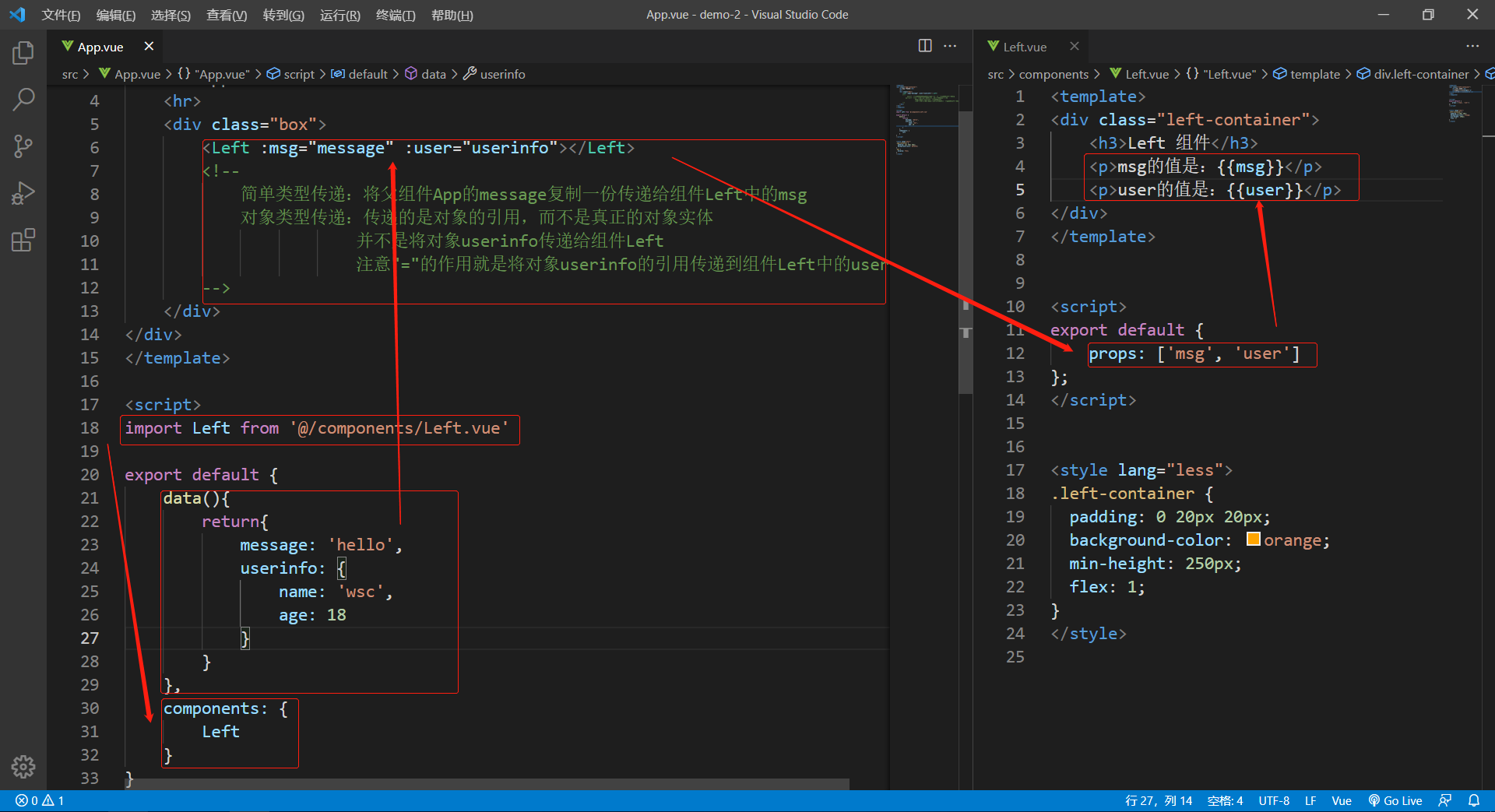Click the feedback icon in status bar

click(1445, 800)
